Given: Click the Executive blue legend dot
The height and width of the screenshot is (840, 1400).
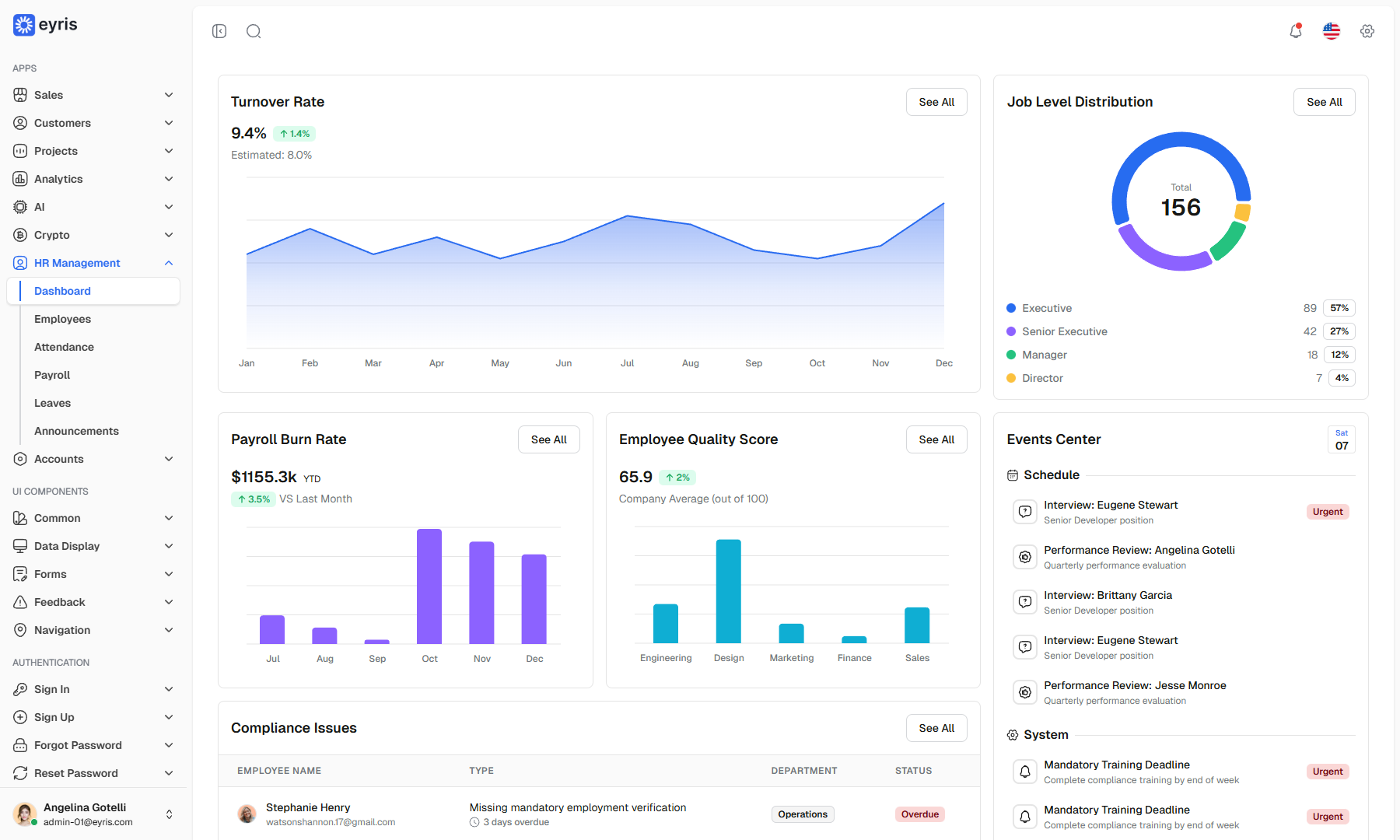Looking at the screenshot, I should (1011, 308).
